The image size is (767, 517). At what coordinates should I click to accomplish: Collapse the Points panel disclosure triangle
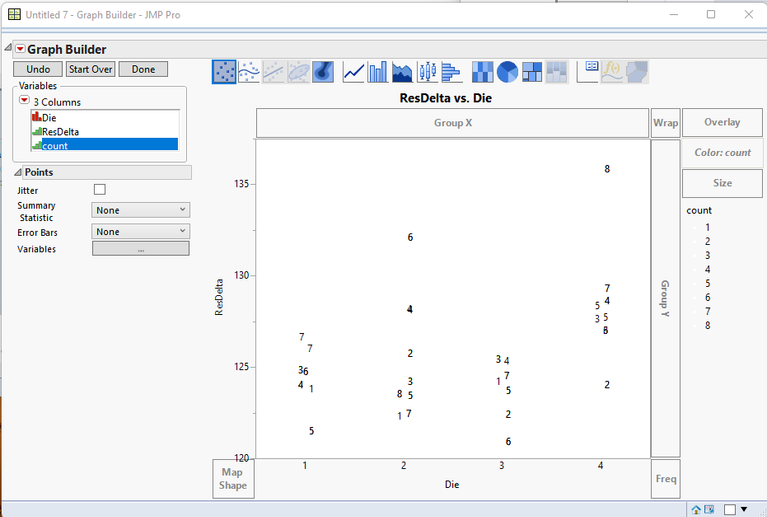pyautogui.click(x=18, y=172)
